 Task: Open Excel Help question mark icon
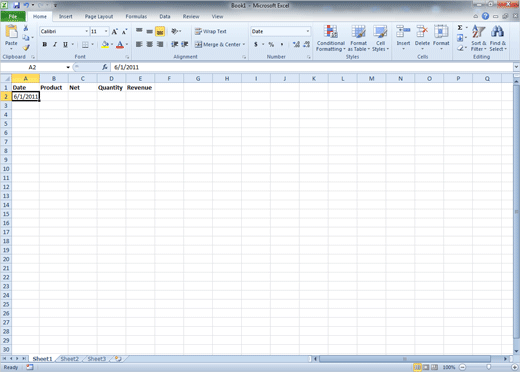coord(485,16)
